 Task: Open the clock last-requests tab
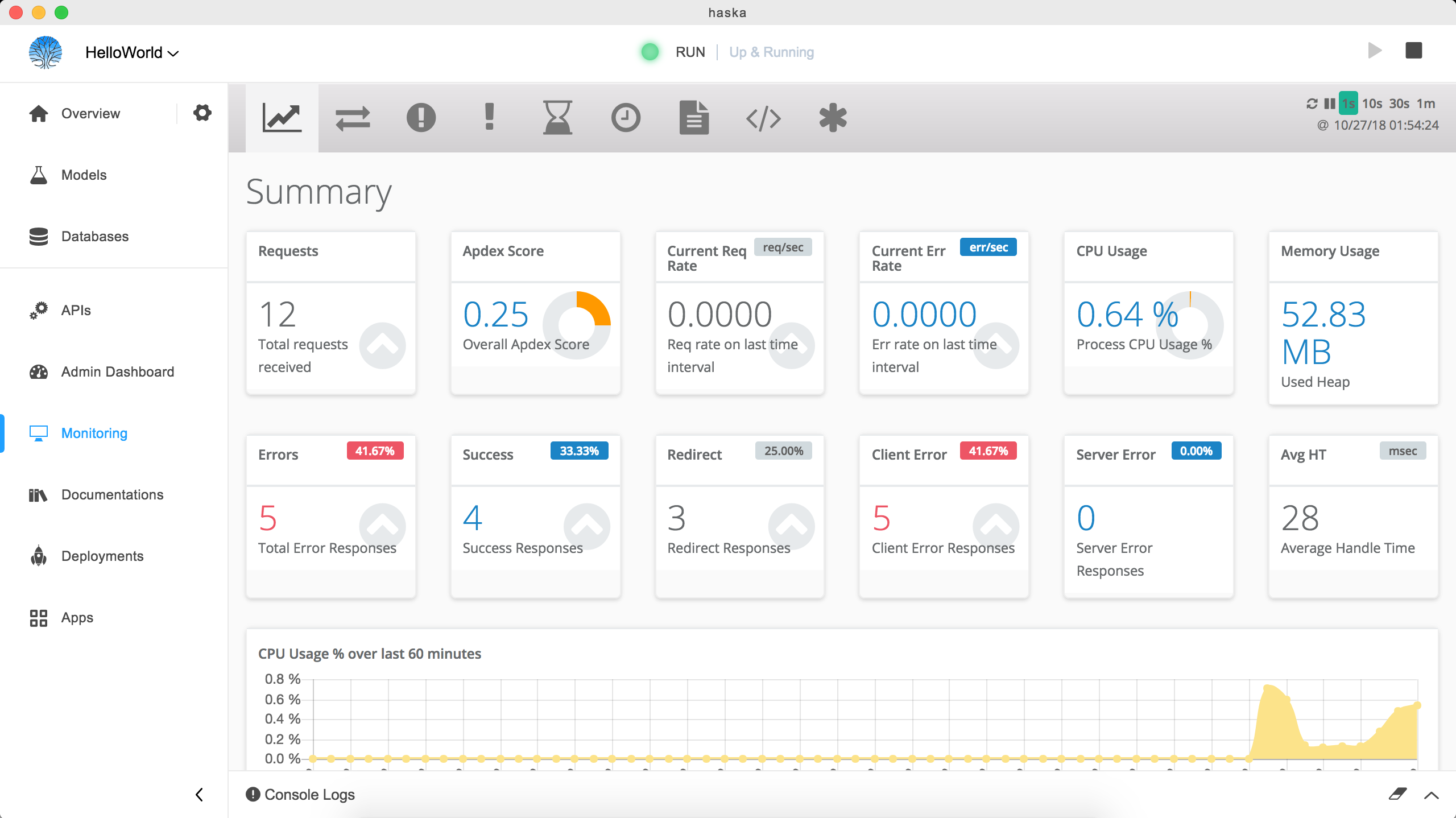[x=626, y=118]
